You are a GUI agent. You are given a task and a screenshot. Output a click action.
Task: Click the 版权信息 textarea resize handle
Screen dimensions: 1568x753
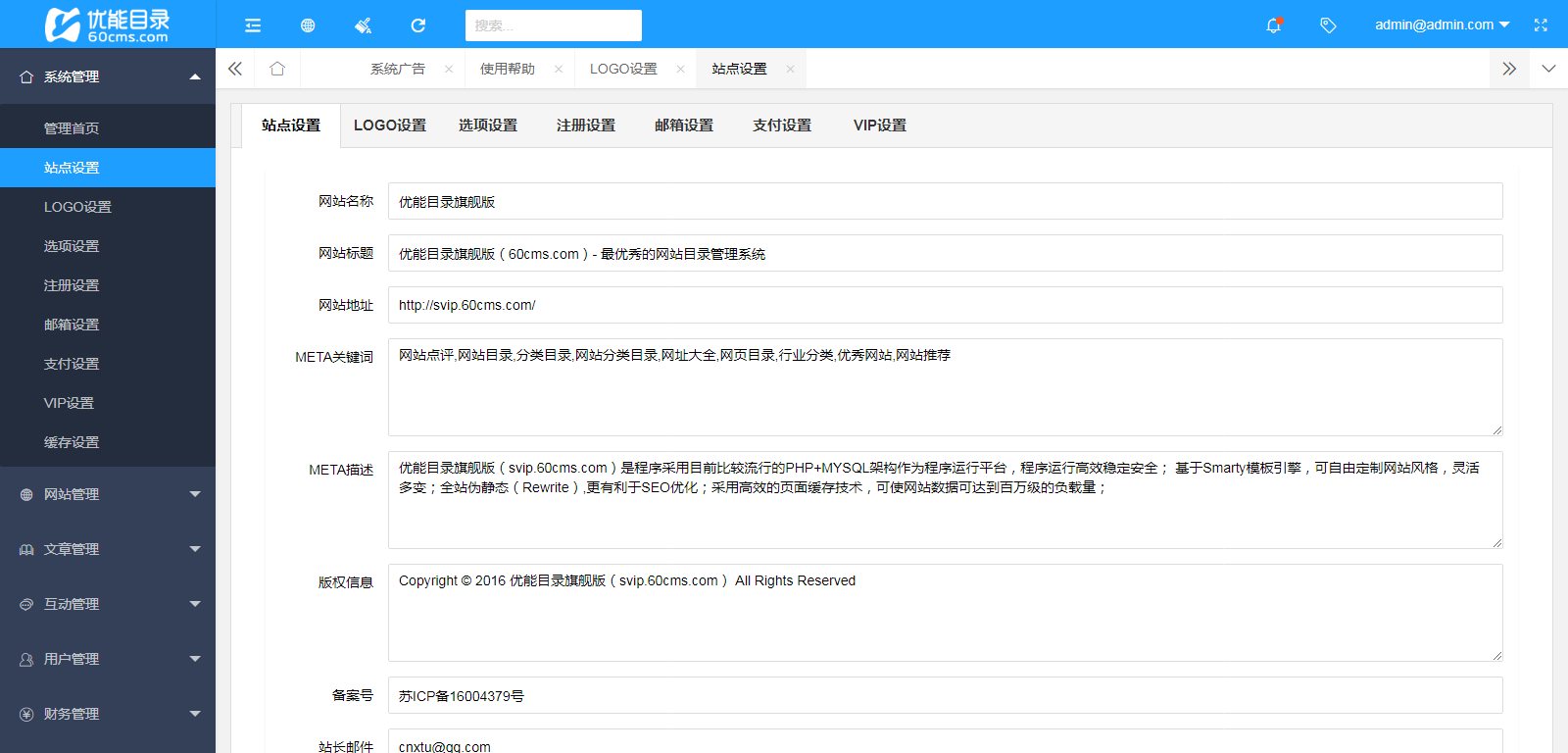(1497, 656)
